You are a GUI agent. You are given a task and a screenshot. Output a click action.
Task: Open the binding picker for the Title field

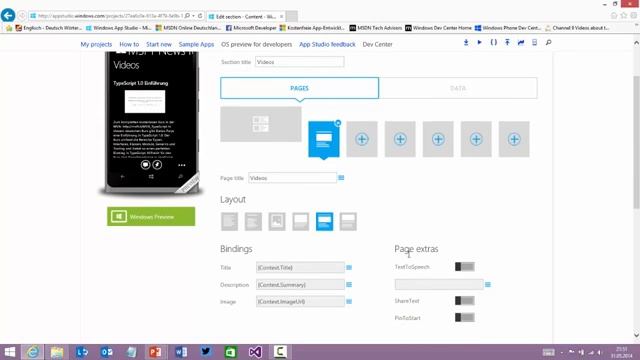coord(349,267)
